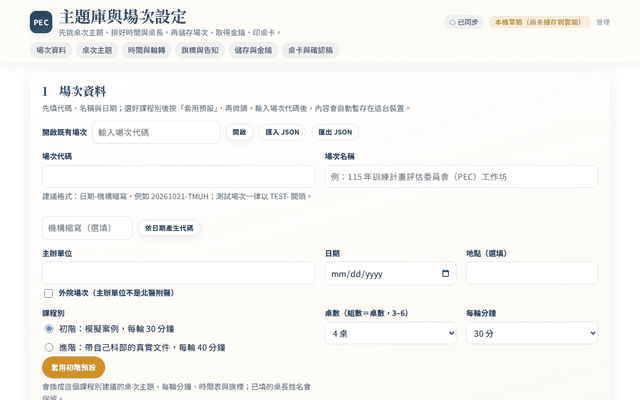
Task: Jump to the 桌次主題 section tab
Action: tap(97, 50)
